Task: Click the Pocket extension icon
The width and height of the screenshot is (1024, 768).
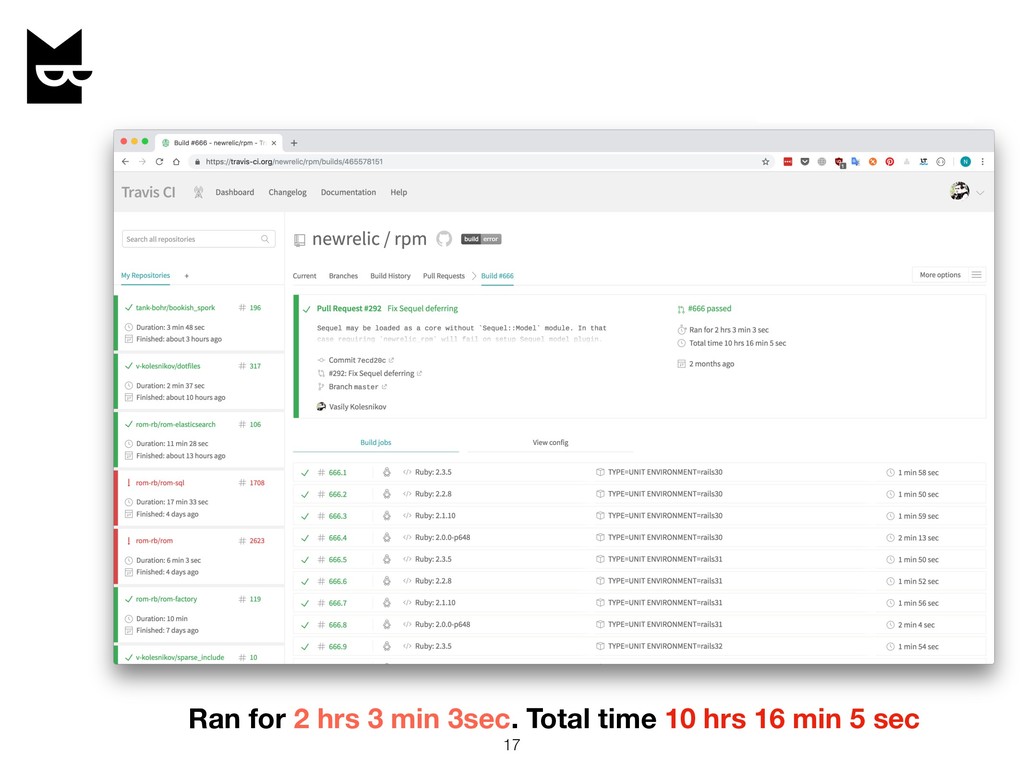Action: pos(805,161)
